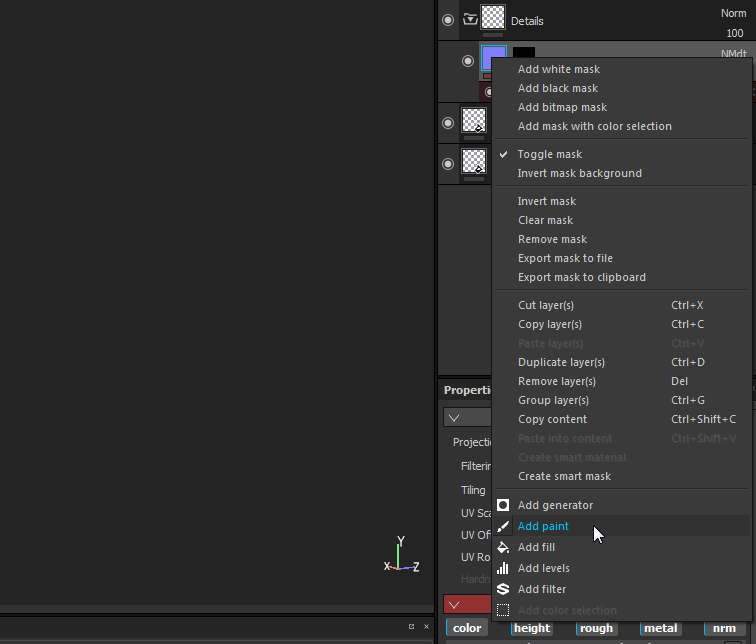Click the Details folder icon

(470, 18)
